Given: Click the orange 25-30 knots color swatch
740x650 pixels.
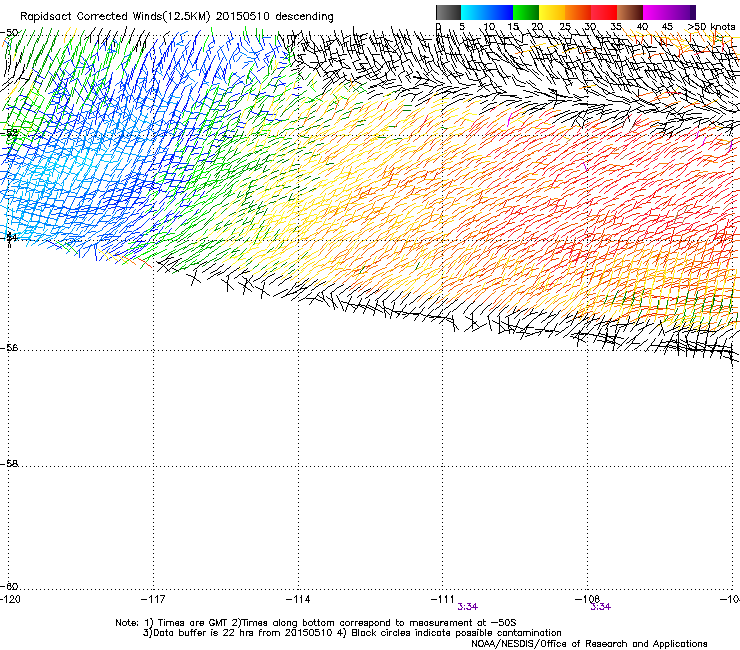Looking at the screenshot, I should [578, 12].
